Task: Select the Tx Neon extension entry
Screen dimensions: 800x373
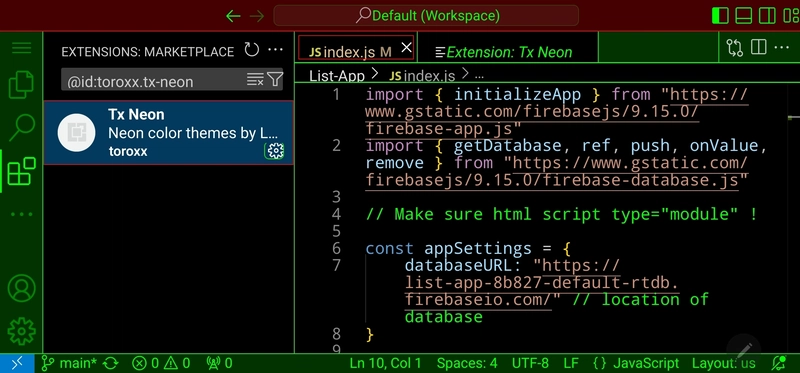Action: pos(168,133)
